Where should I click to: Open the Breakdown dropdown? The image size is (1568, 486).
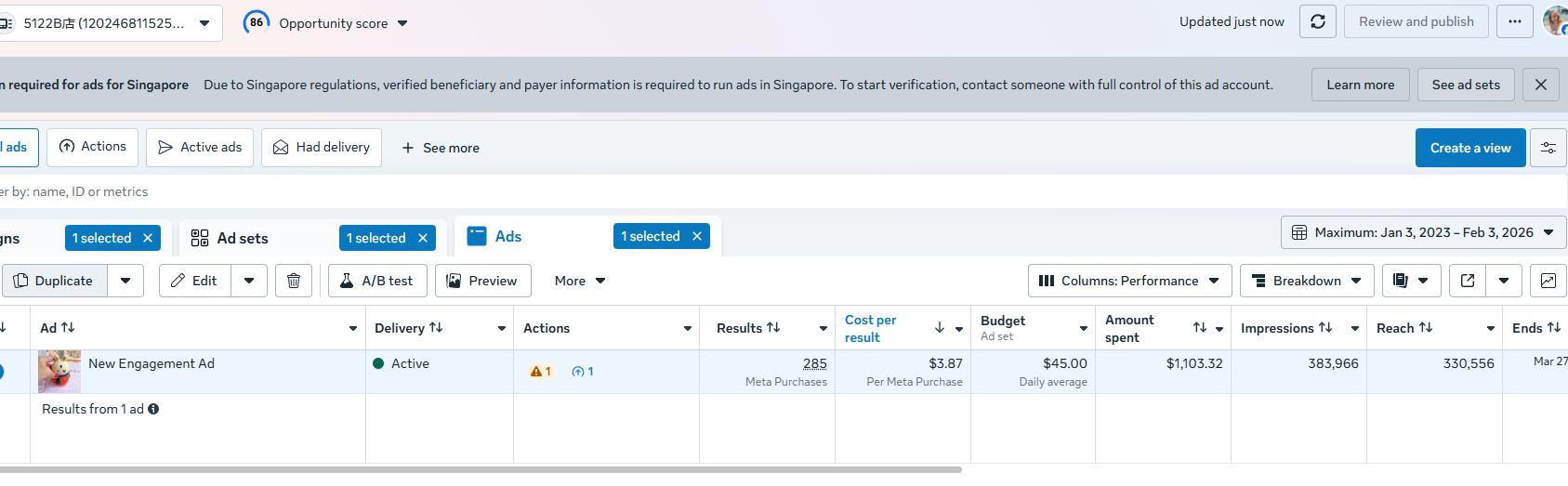click(1306, 281)
